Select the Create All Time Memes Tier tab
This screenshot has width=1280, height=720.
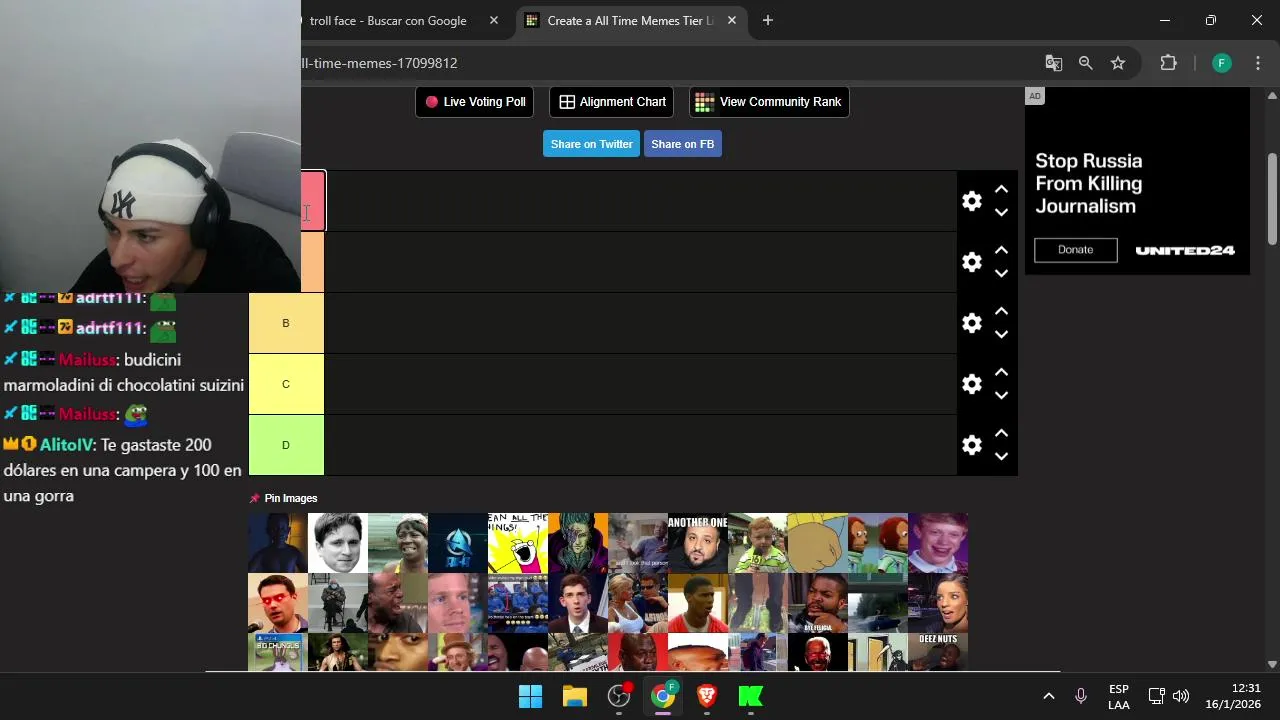630,21
